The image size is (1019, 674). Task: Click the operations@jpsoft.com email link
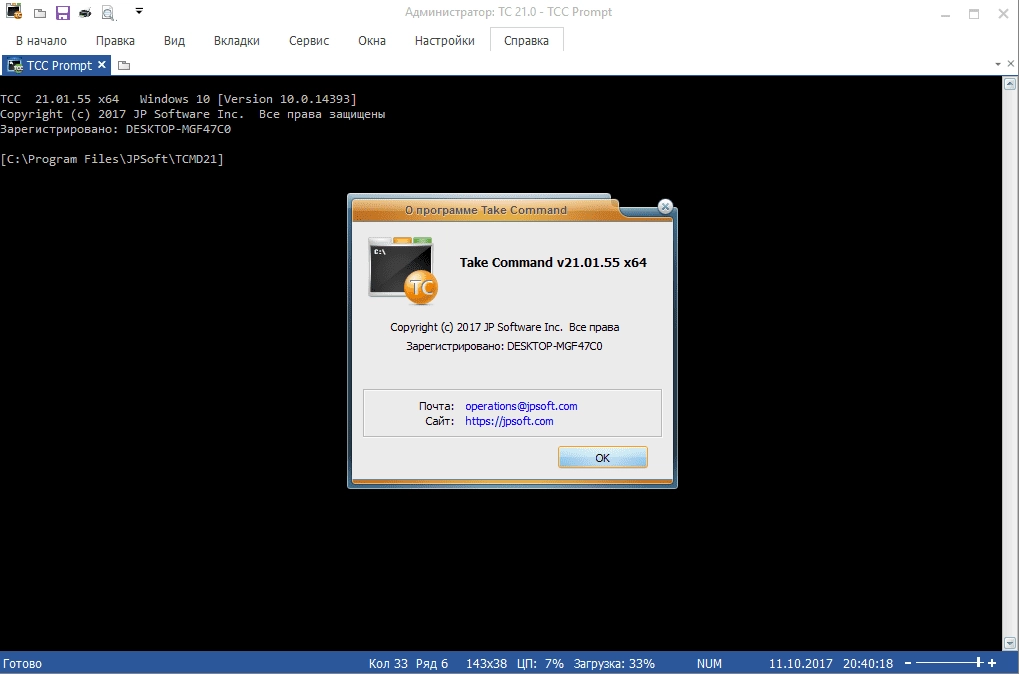click(x=521, y=406)
